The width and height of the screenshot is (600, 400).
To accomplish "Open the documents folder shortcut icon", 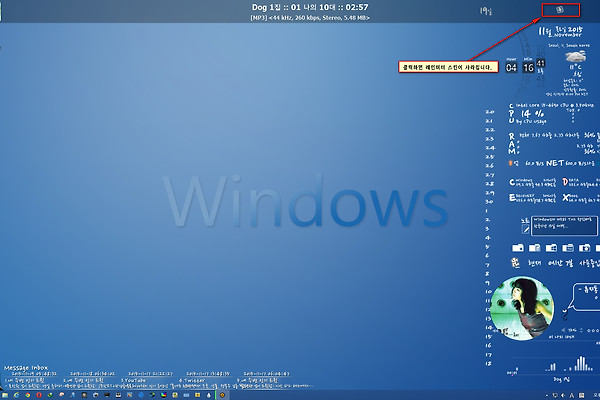I will pos(535,248).
